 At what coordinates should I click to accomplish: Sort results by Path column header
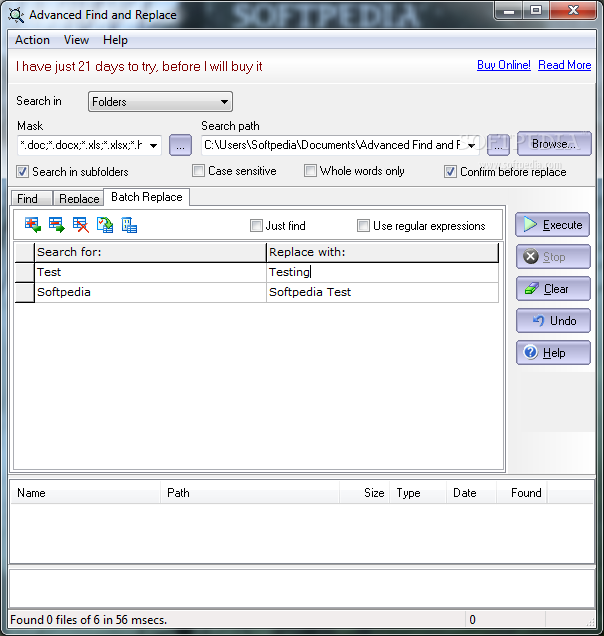point(250,493)
